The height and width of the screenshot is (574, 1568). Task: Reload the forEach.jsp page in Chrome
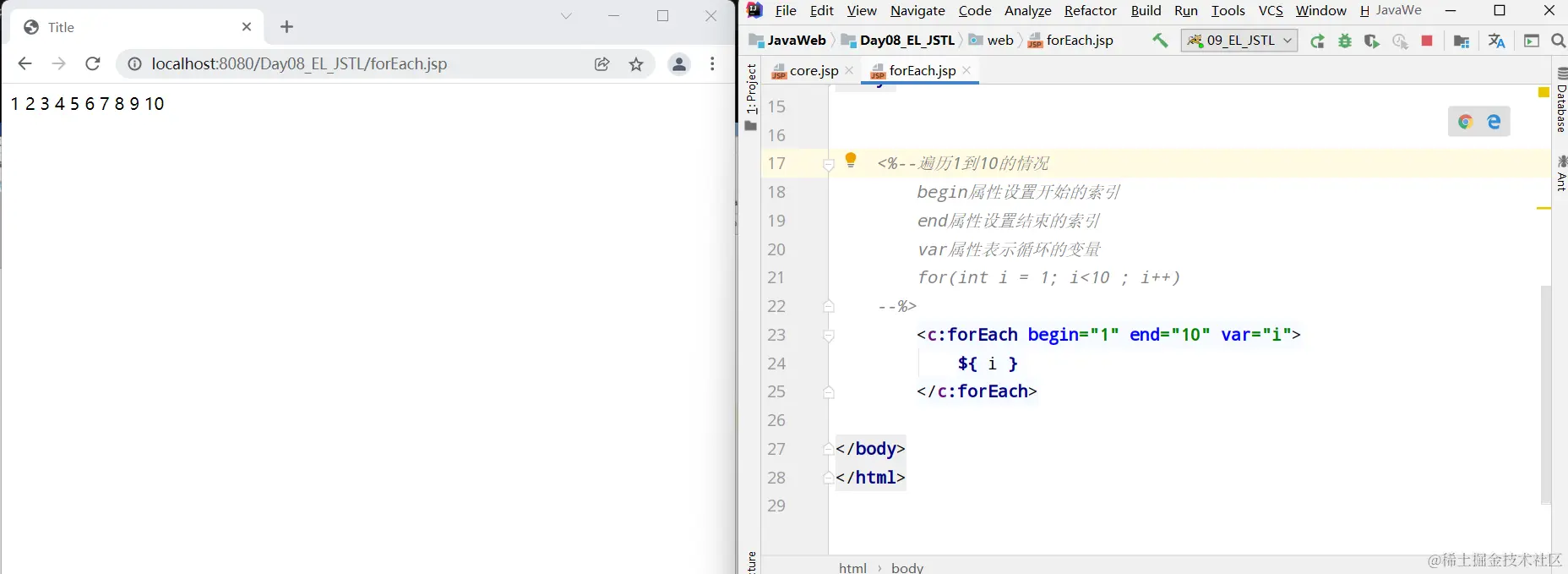click(93, 63)
